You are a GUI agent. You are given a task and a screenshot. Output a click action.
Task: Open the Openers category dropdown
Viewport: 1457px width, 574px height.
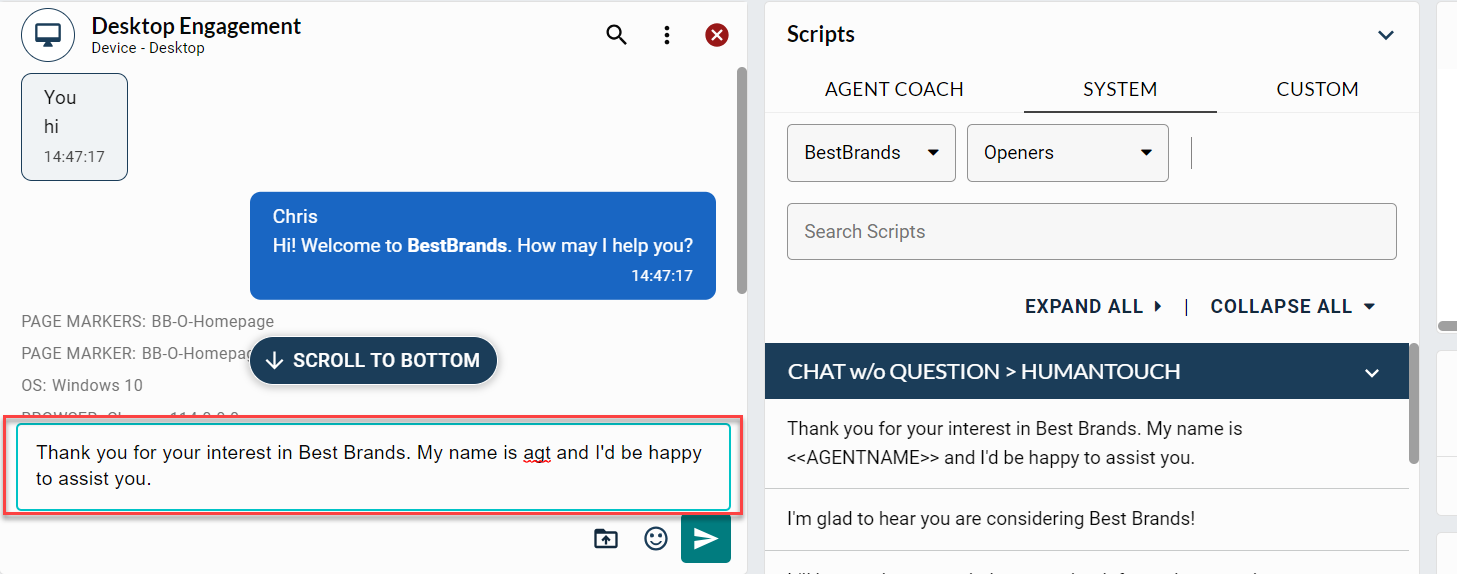[x=1067, y=153]
